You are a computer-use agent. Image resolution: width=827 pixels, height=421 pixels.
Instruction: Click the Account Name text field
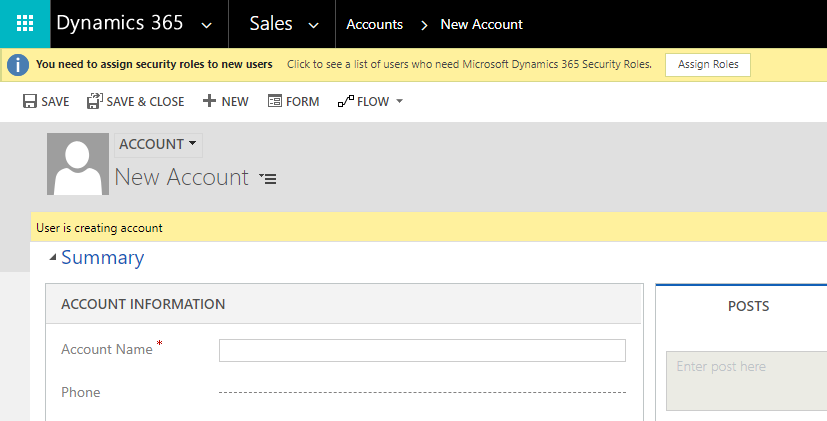coord(422,350)
